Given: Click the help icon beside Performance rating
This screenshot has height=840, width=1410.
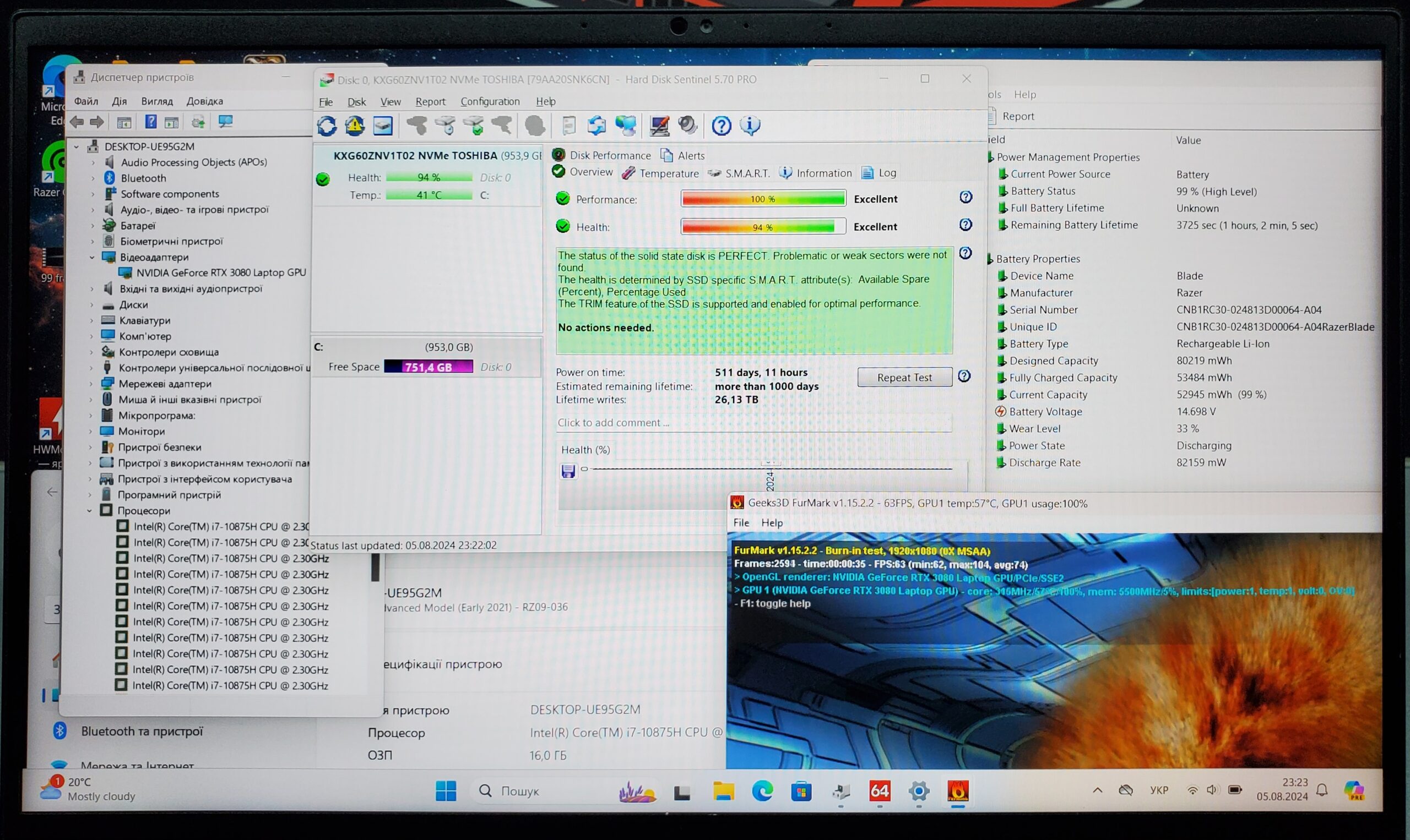Looking at the screenshot, I should 966,197.
